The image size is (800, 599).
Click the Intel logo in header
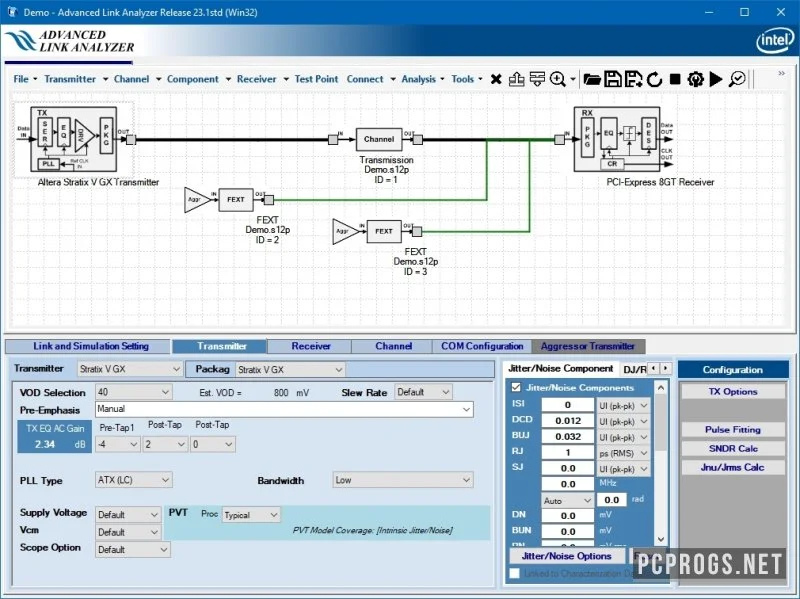click(775, 40)
